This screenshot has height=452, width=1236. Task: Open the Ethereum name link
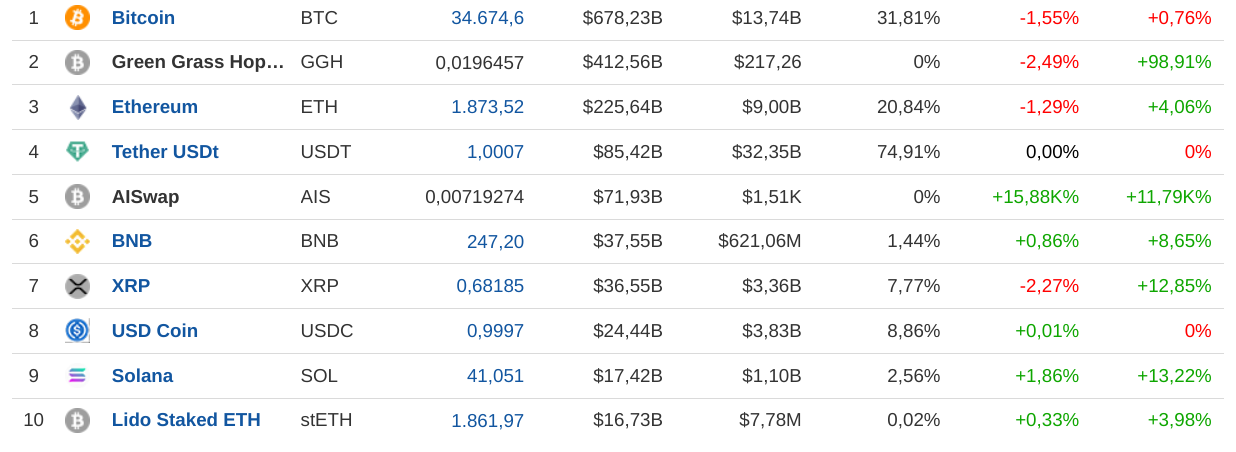point(154,107)
